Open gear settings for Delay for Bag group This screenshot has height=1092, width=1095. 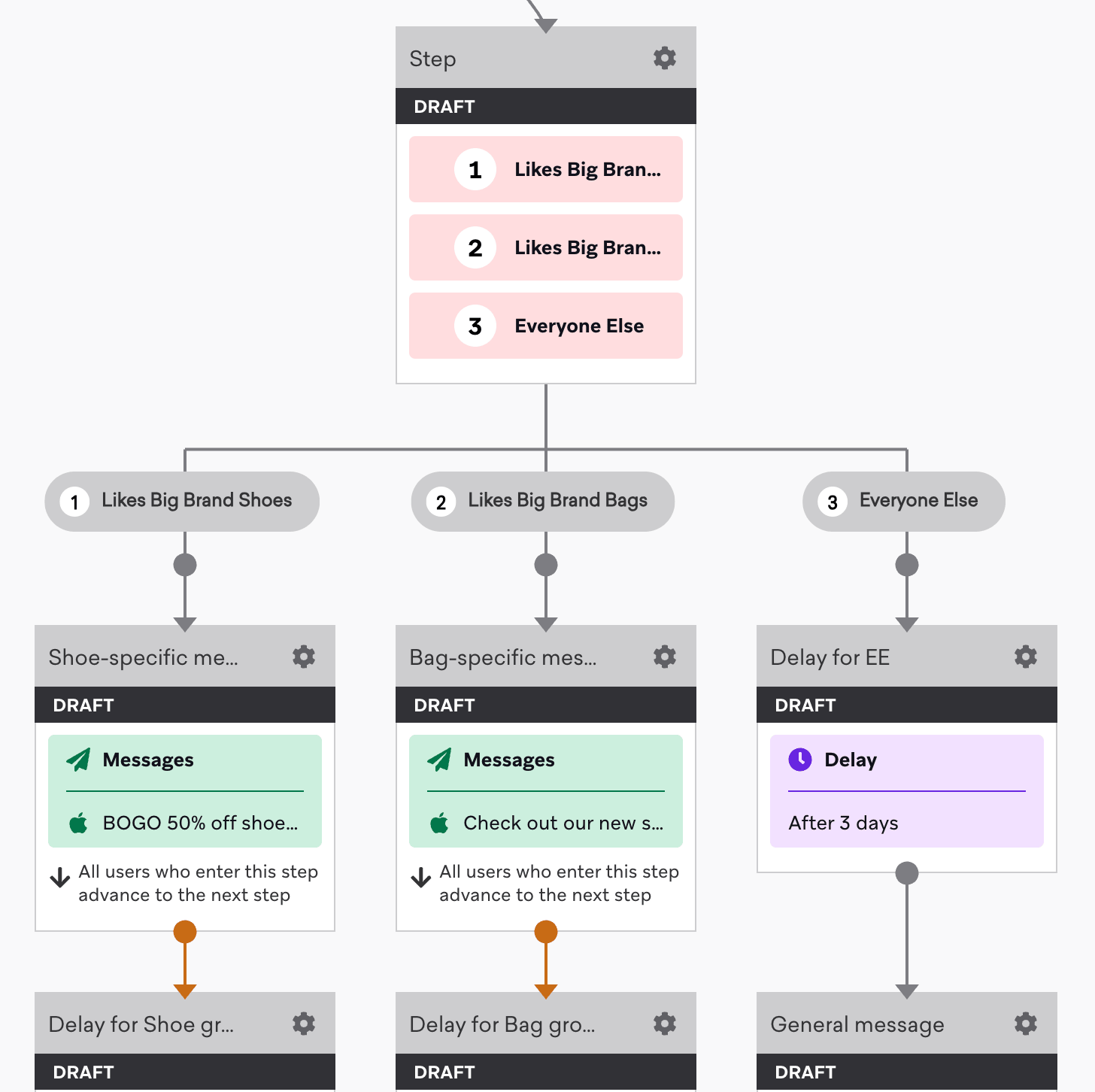pyautogui.click(x=664, y=1024)
